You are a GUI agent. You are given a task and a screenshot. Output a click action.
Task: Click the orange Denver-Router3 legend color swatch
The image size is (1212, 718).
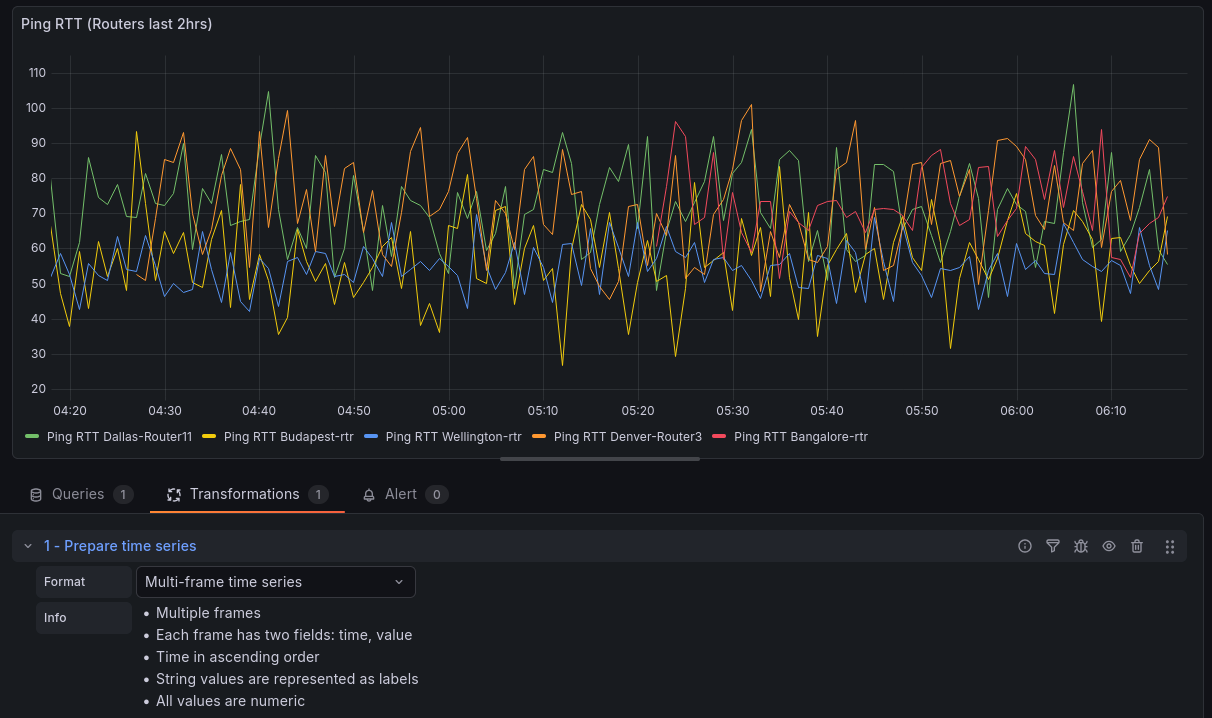tap(541, 437)
